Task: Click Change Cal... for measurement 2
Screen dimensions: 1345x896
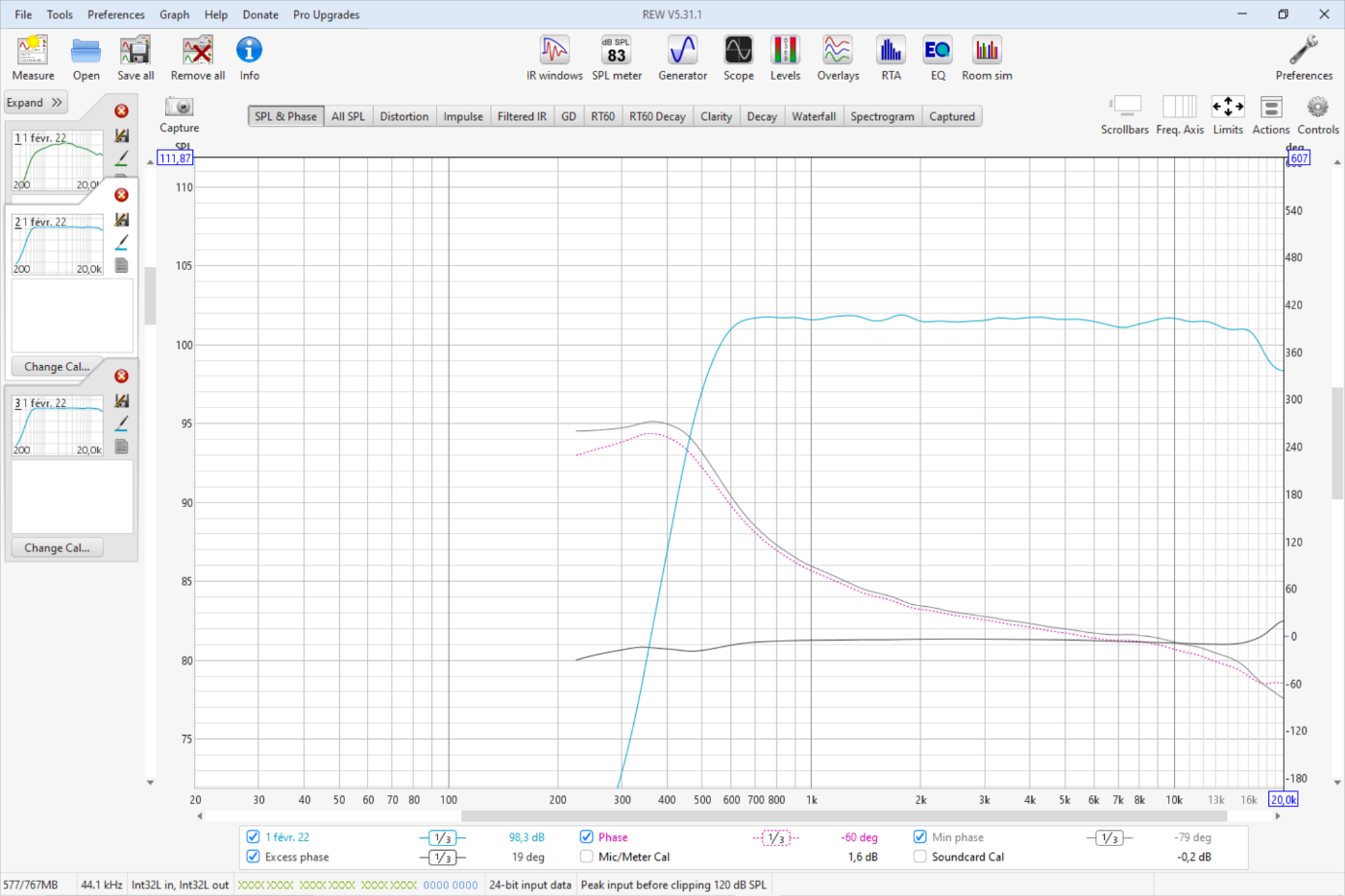Action: point(57,367)
